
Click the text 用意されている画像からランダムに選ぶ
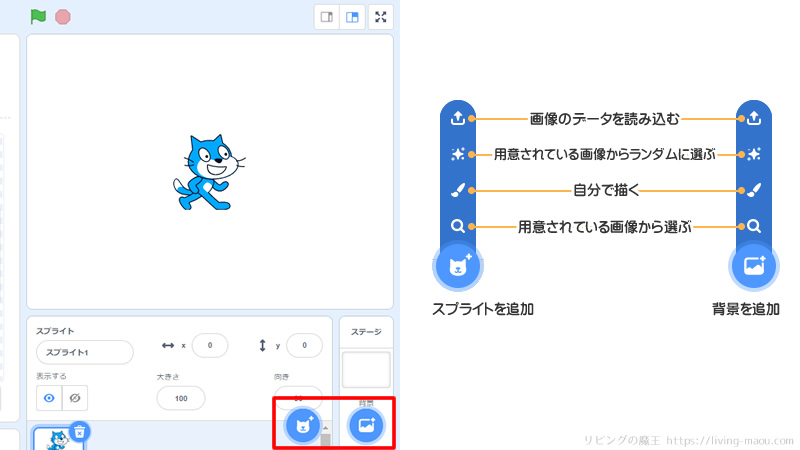[605, 154]
